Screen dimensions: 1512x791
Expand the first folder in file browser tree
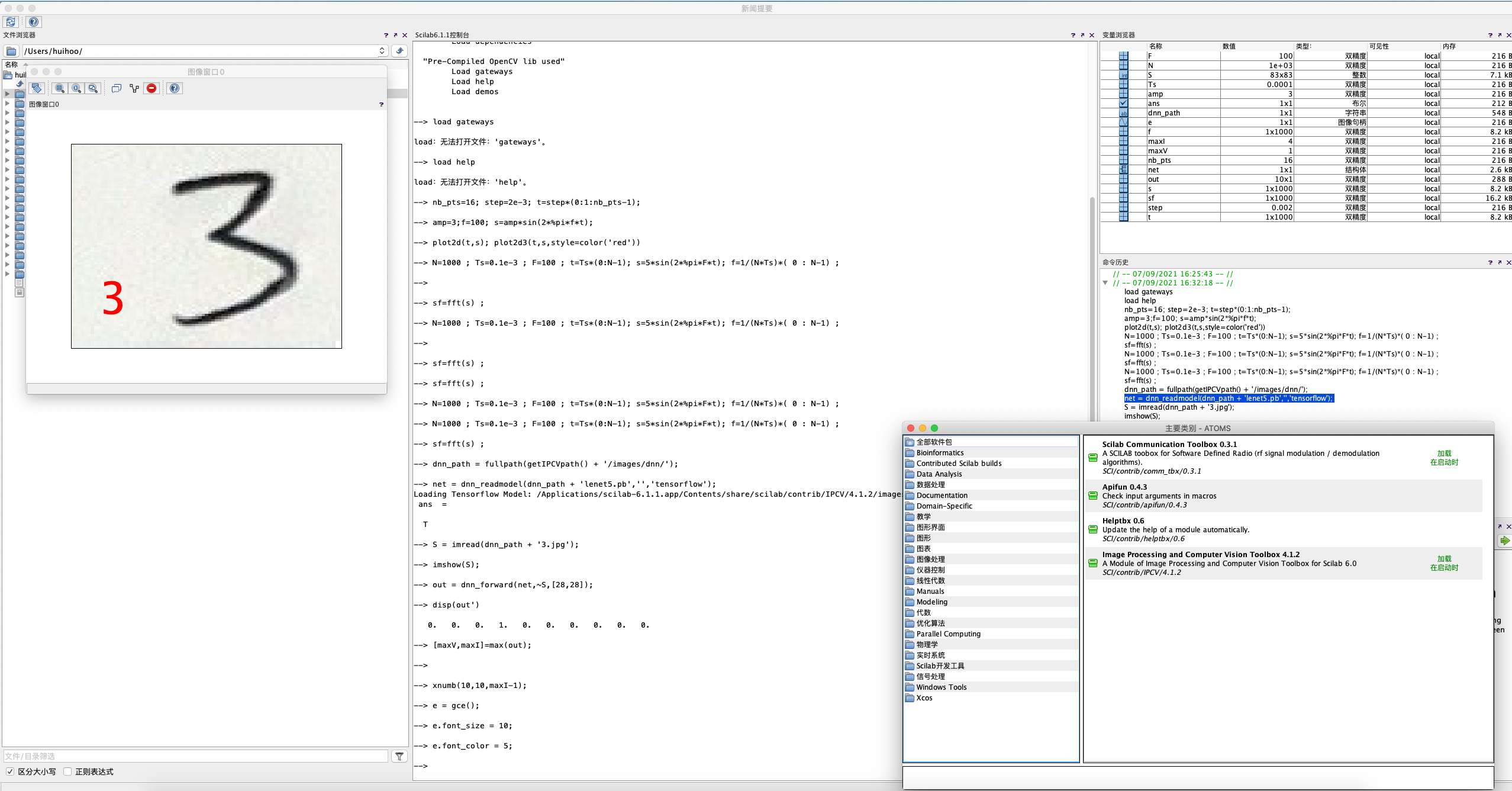click(x=7, y=94)
